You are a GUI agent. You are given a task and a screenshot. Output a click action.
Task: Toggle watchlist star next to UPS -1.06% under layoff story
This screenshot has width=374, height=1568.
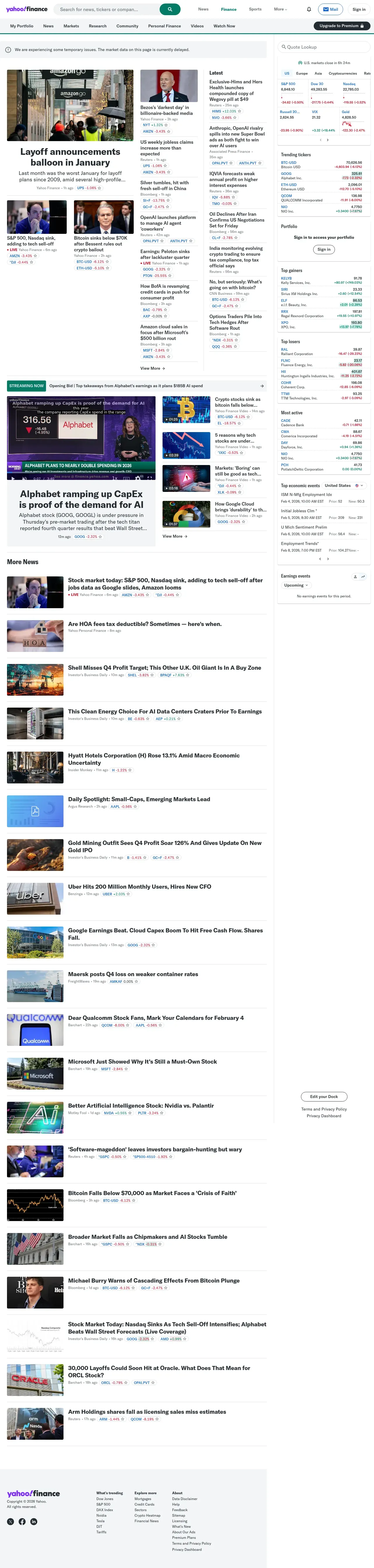pos(99,188)
